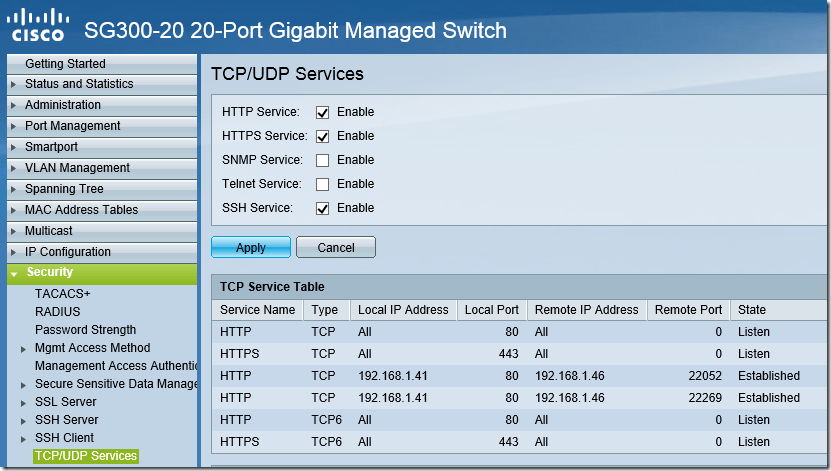Image resolution: width=831 pixels, height=471 pixels.
Task: Click the Local Port column header
Action: click(491, 310)
